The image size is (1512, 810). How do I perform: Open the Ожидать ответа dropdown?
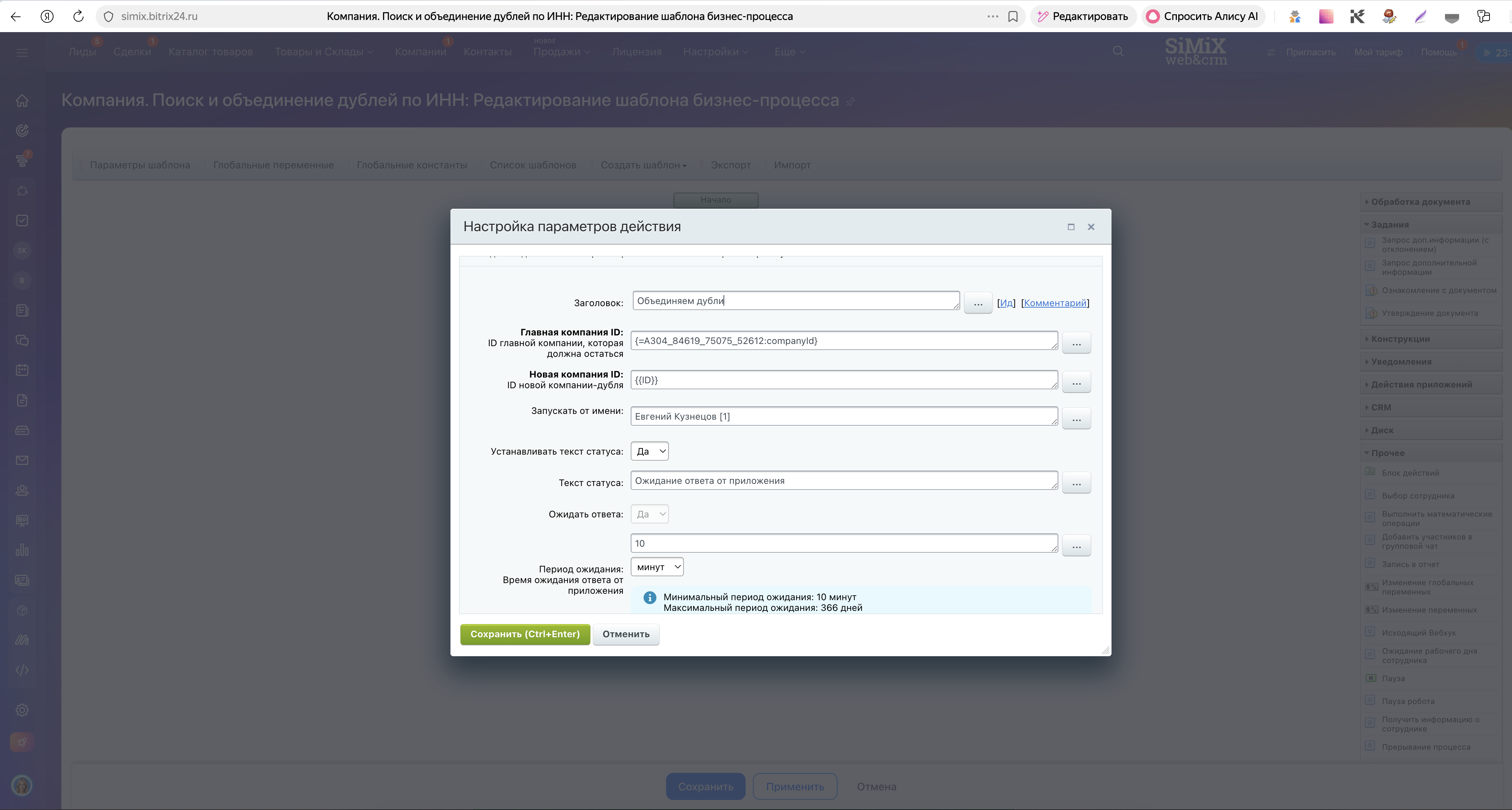point(650,514)
